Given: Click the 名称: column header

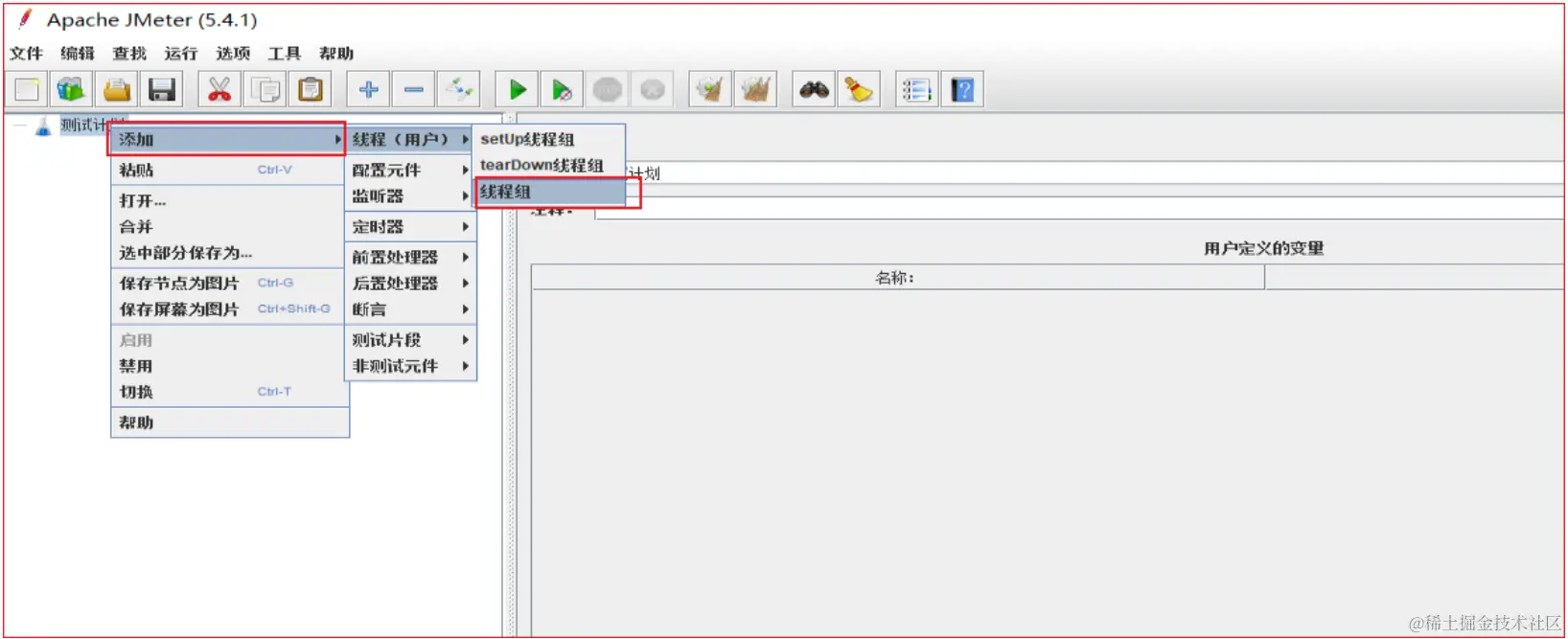Looking at the screenshot, I should pyautogui.click(x=897, y=278).
